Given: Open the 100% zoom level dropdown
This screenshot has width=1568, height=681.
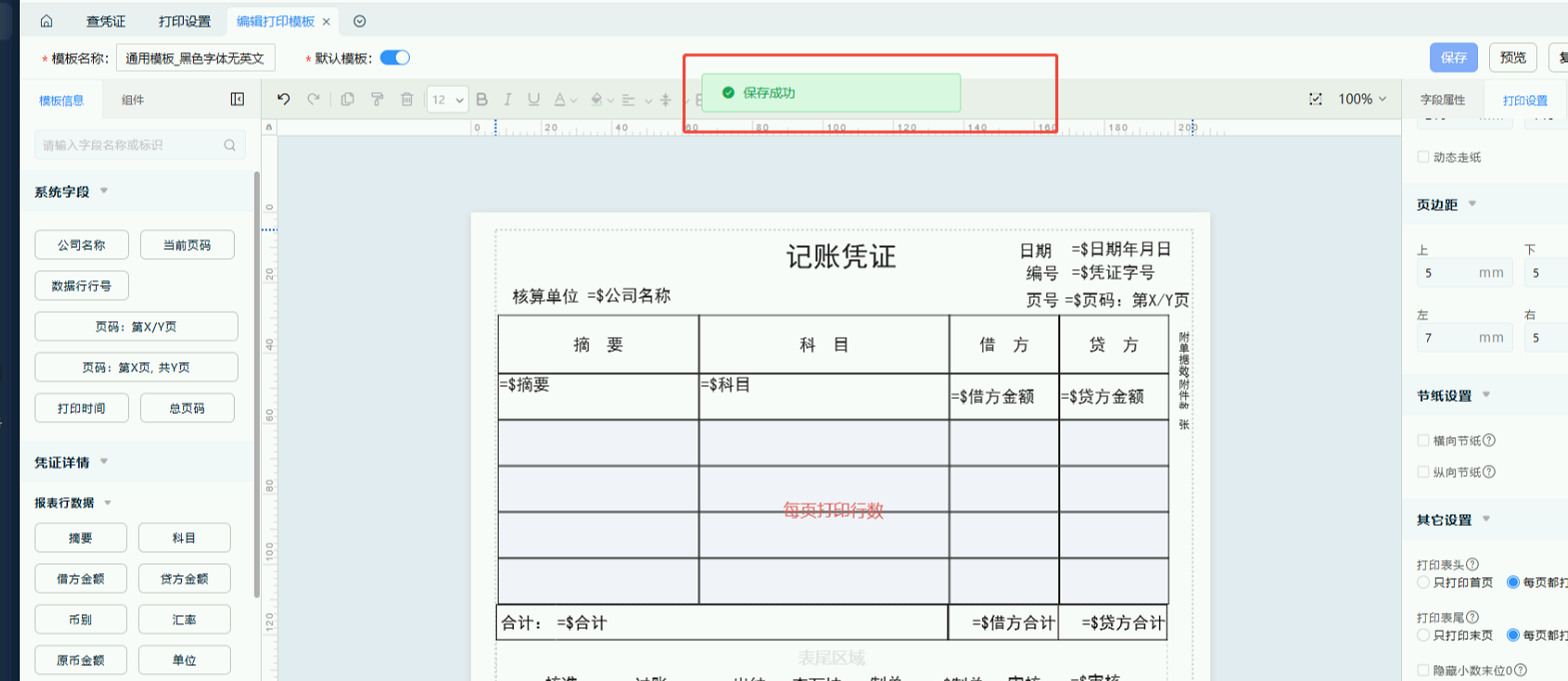Looking at the screenshot, I should tap(1362, 99).
